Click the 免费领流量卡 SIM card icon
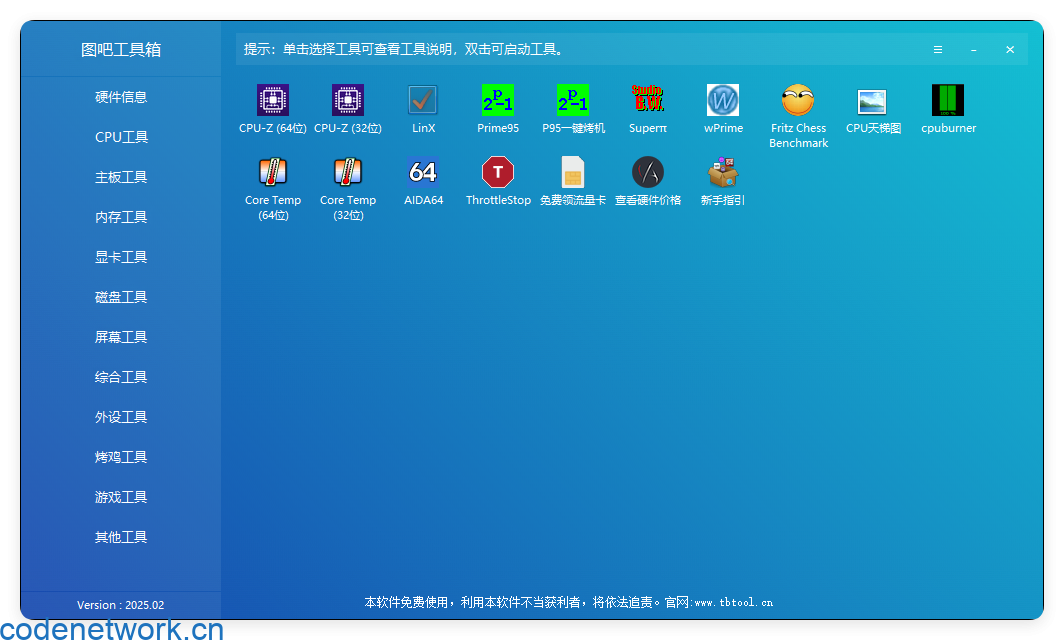 [573, 172]
